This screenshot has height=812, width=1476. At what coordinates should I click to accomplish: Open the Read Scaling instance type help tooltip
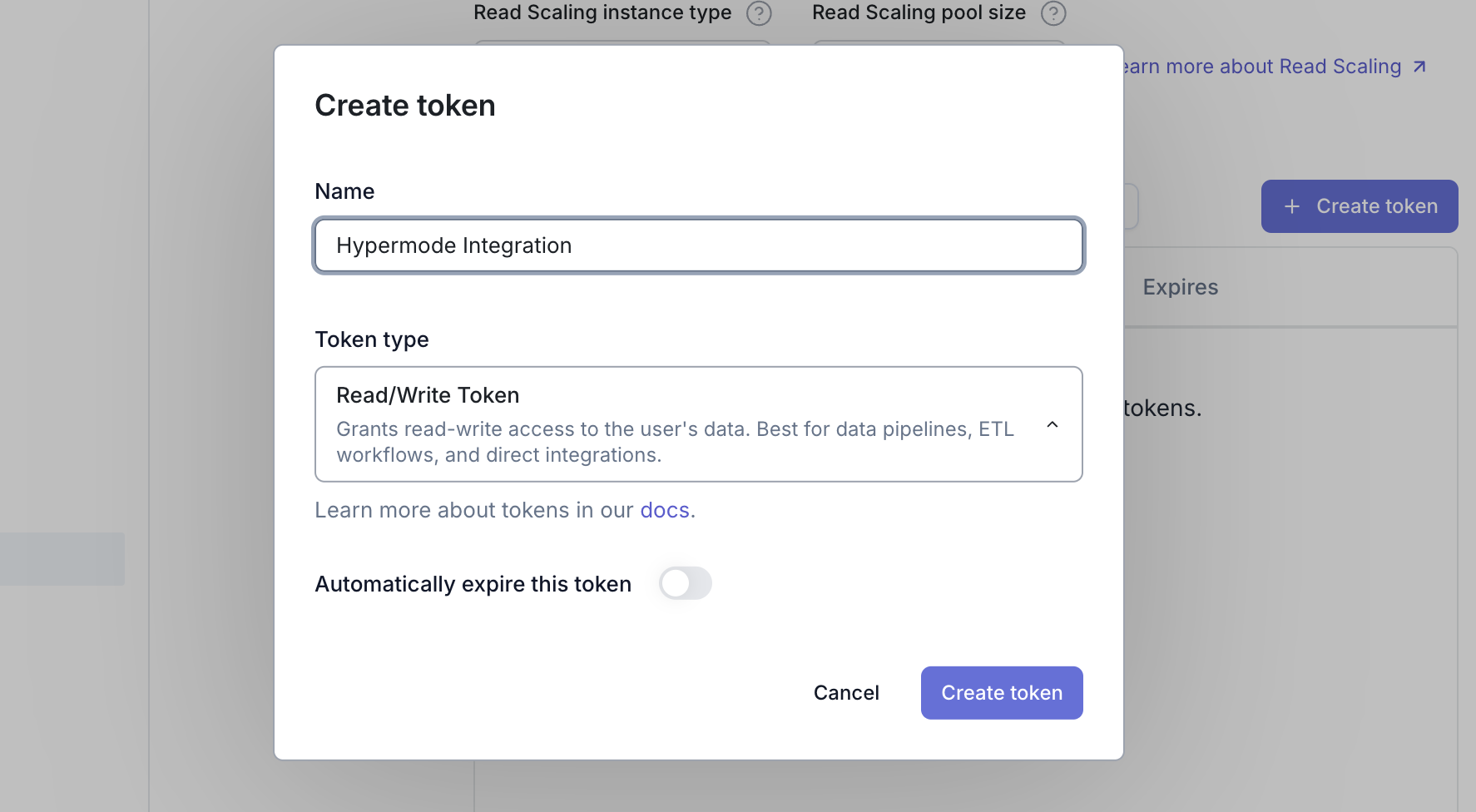[x=758, y=13]
